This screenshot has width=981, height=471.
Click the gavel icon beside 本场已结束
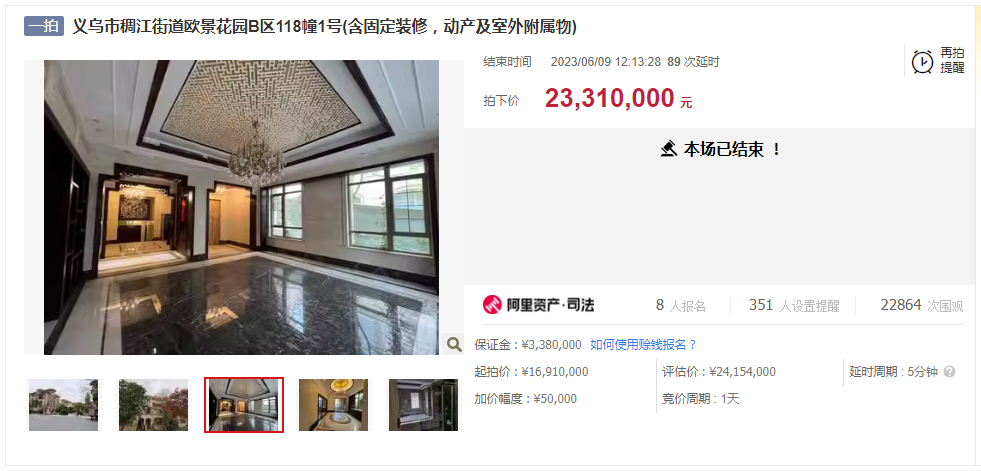coord(669,149)
